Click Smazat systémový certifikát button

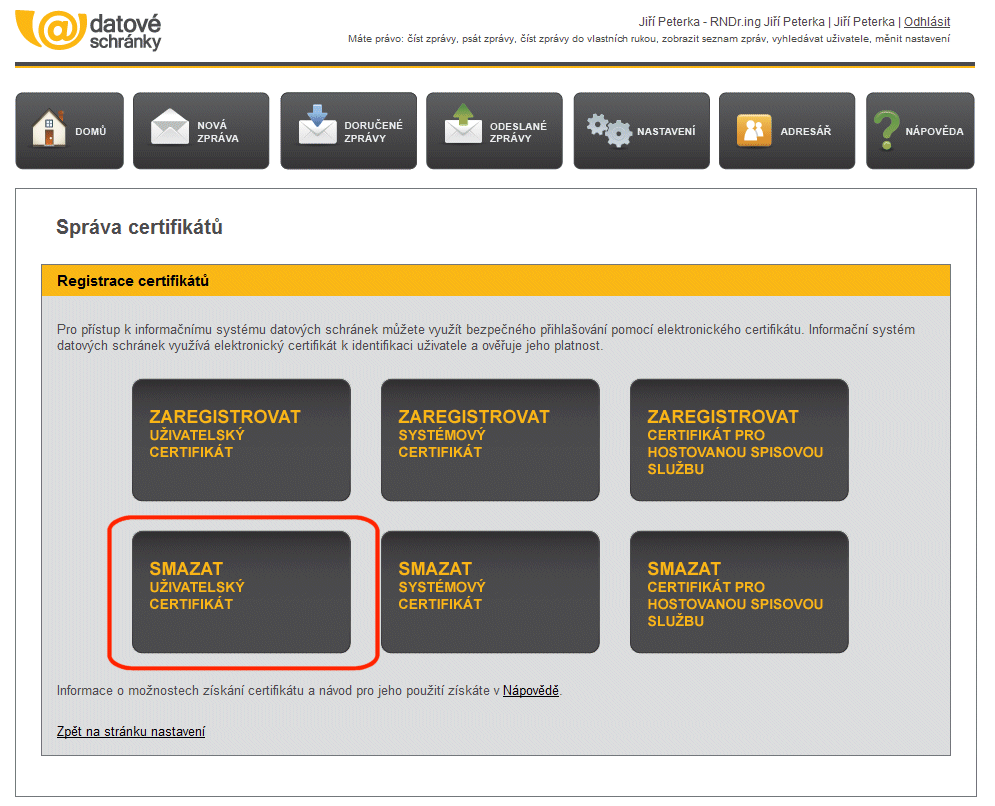pyautogui.click(x=490, y=592)
